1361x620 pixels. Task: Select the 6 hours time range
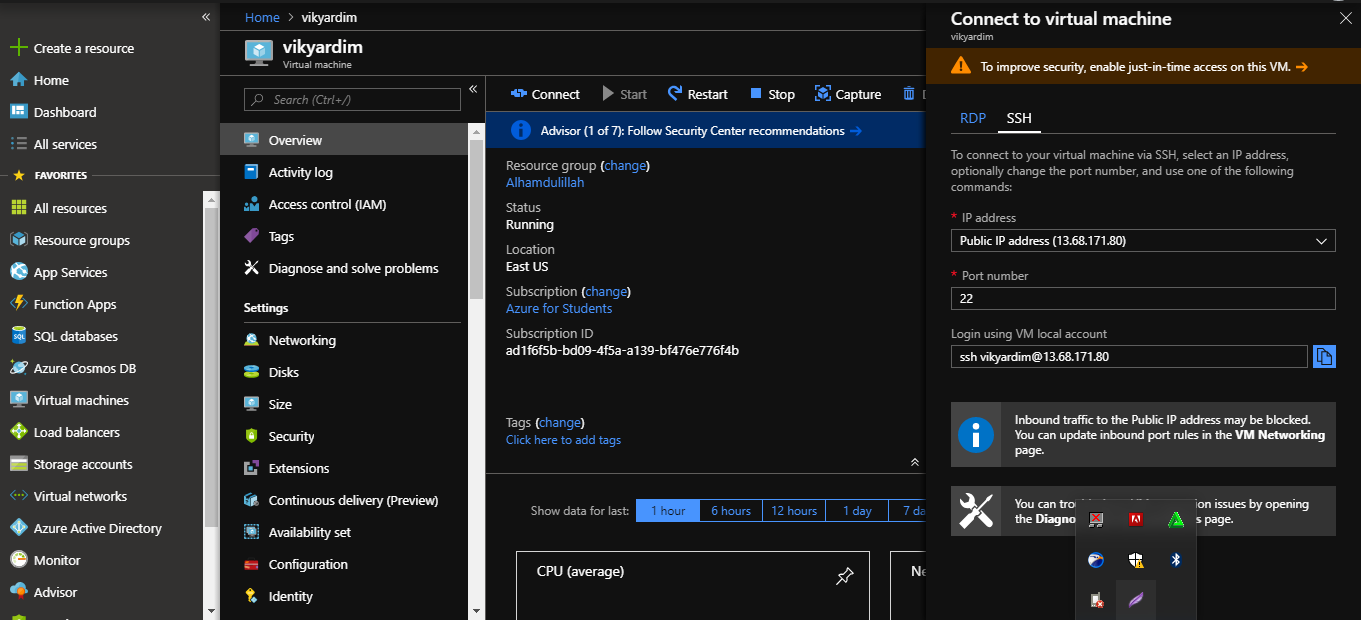point(731,511)
